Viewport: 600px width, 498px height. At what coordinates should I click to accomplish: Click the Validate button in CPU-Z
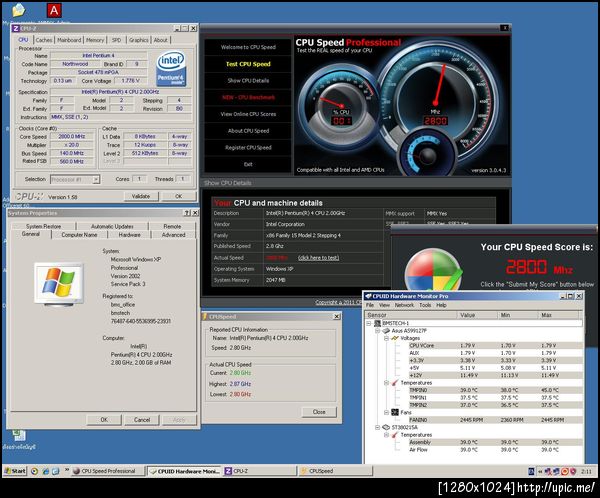141,196
